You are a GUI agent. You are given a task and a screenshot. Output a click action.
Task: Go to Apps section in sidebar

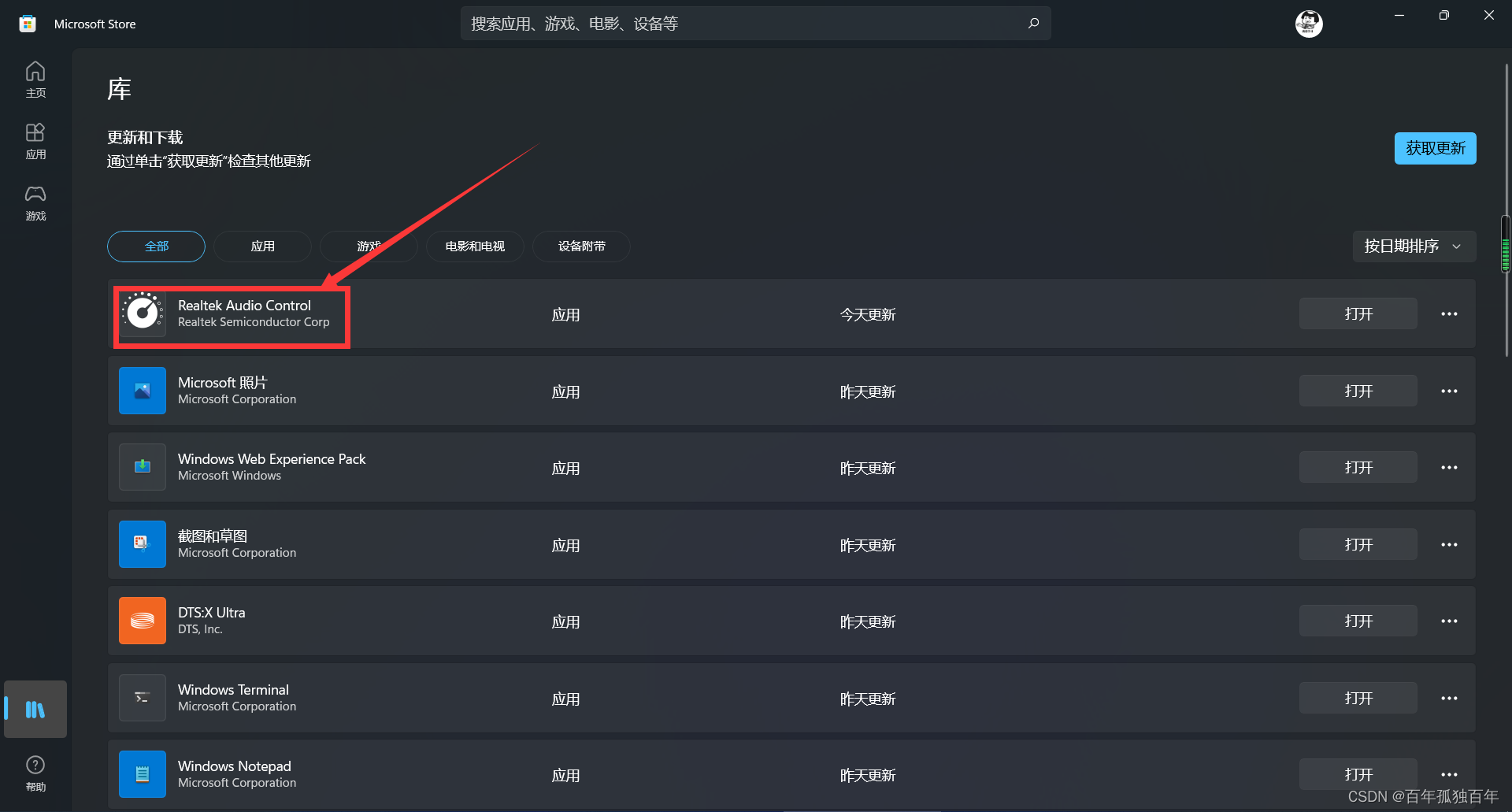(x=35, y=141)
